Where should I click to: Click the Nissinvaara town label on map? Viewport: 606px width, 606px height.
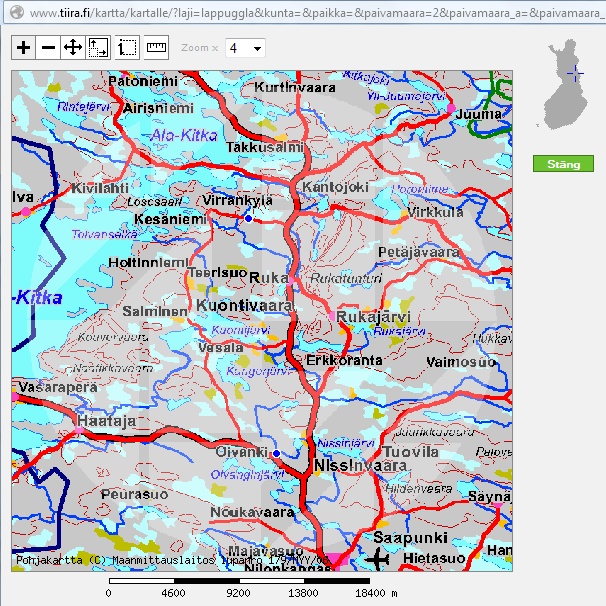click(x=346, y=467)
